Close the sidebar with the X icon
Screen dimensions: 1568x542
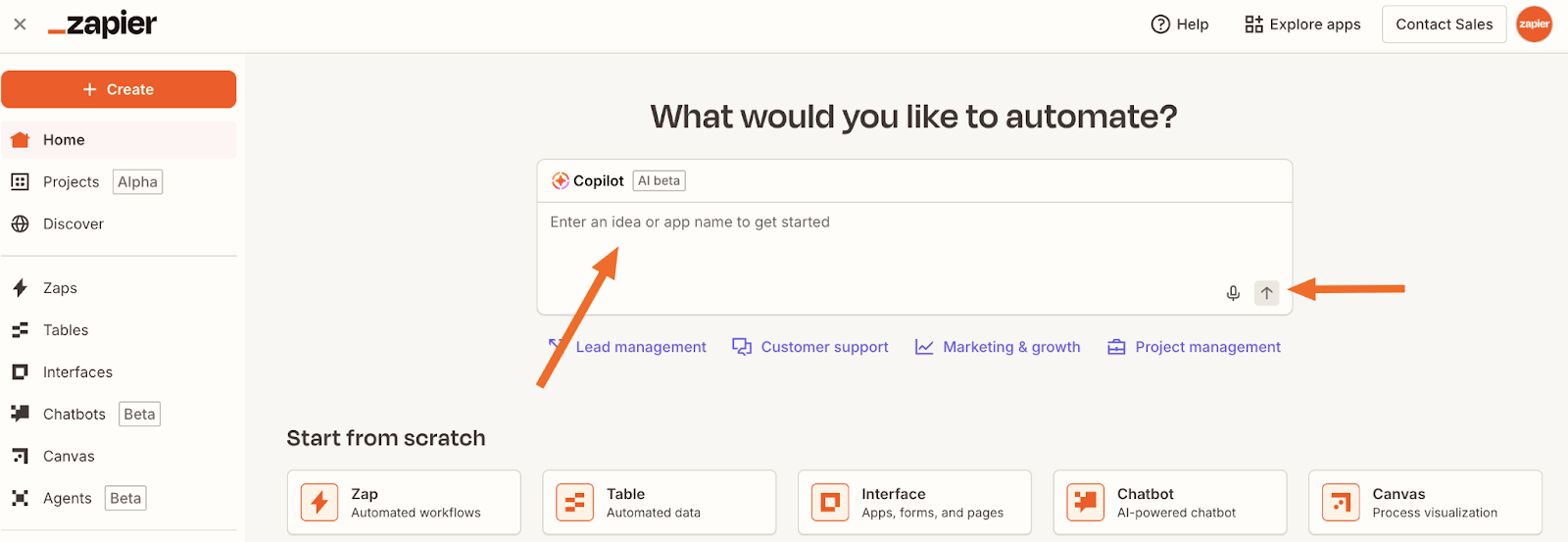[20, 25]
